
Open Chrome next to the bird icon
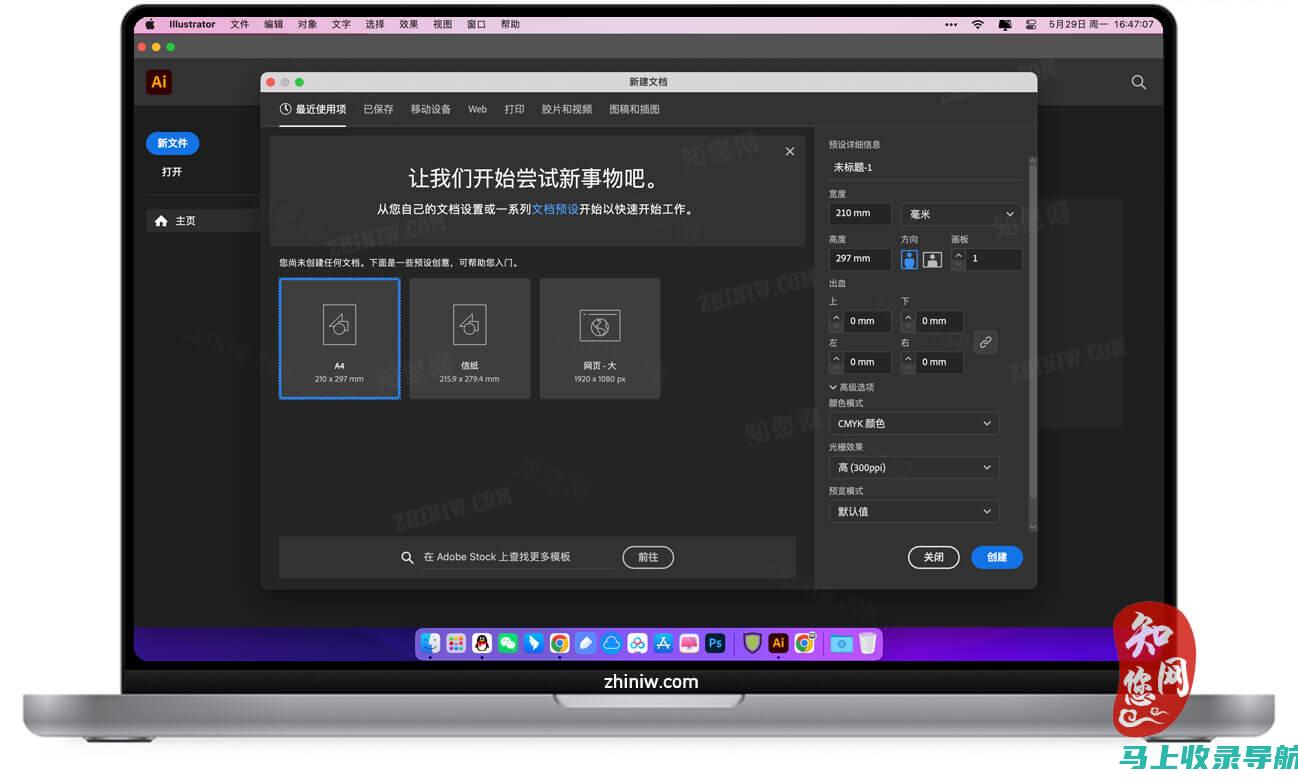pyautogui.click(x=560, y=643)
